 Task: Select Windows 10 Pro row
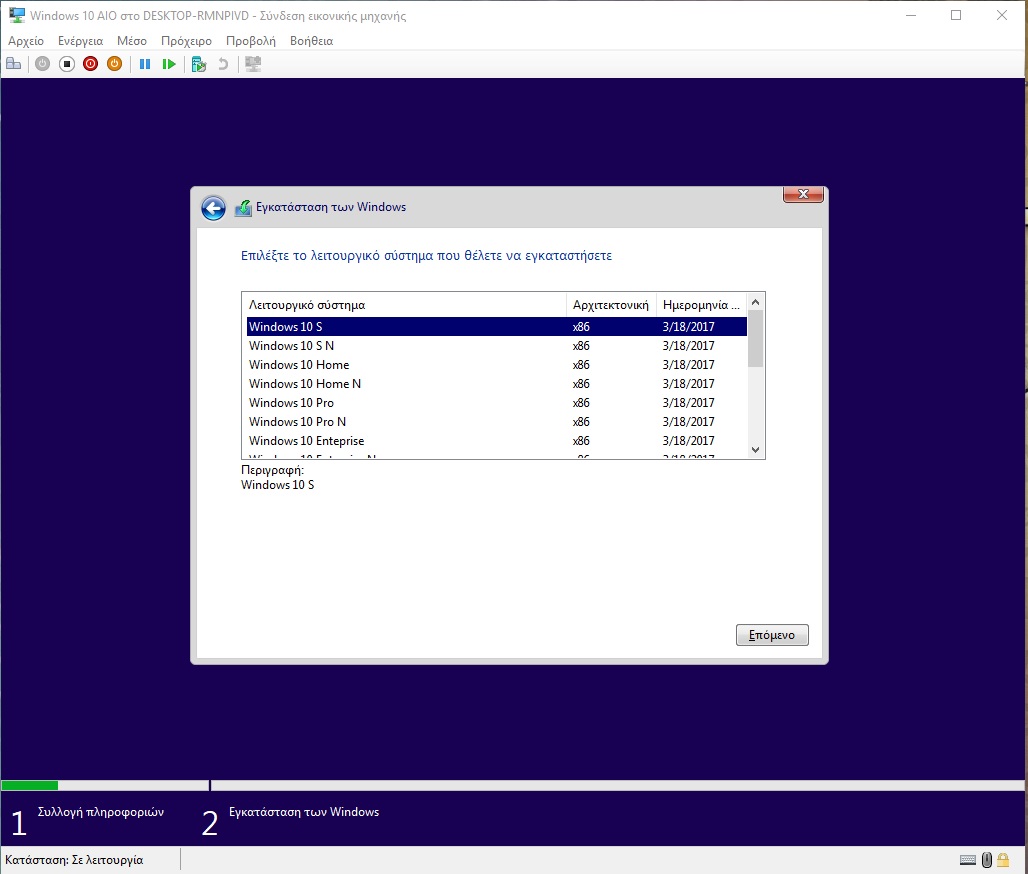tap(496, 403)
